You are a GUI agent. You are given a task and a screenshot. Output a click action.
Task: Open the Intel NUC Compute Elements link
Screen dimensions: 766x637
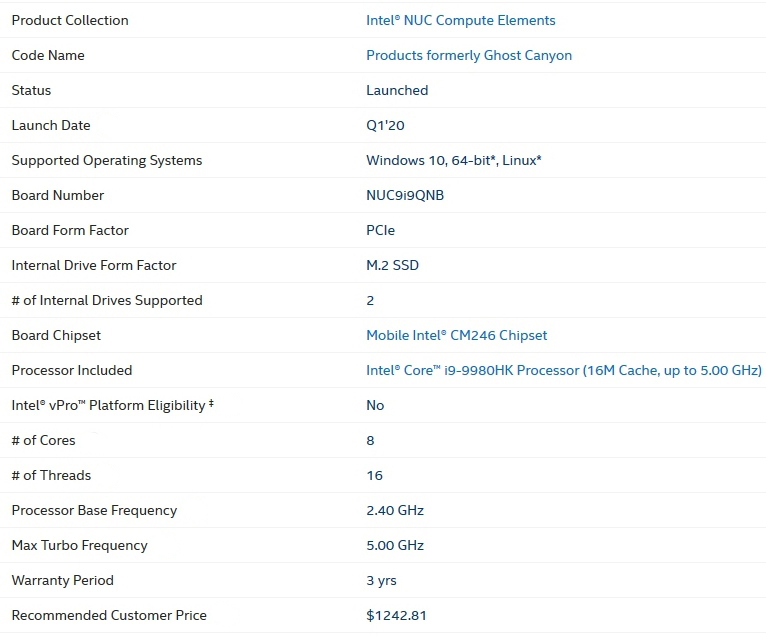461,21
